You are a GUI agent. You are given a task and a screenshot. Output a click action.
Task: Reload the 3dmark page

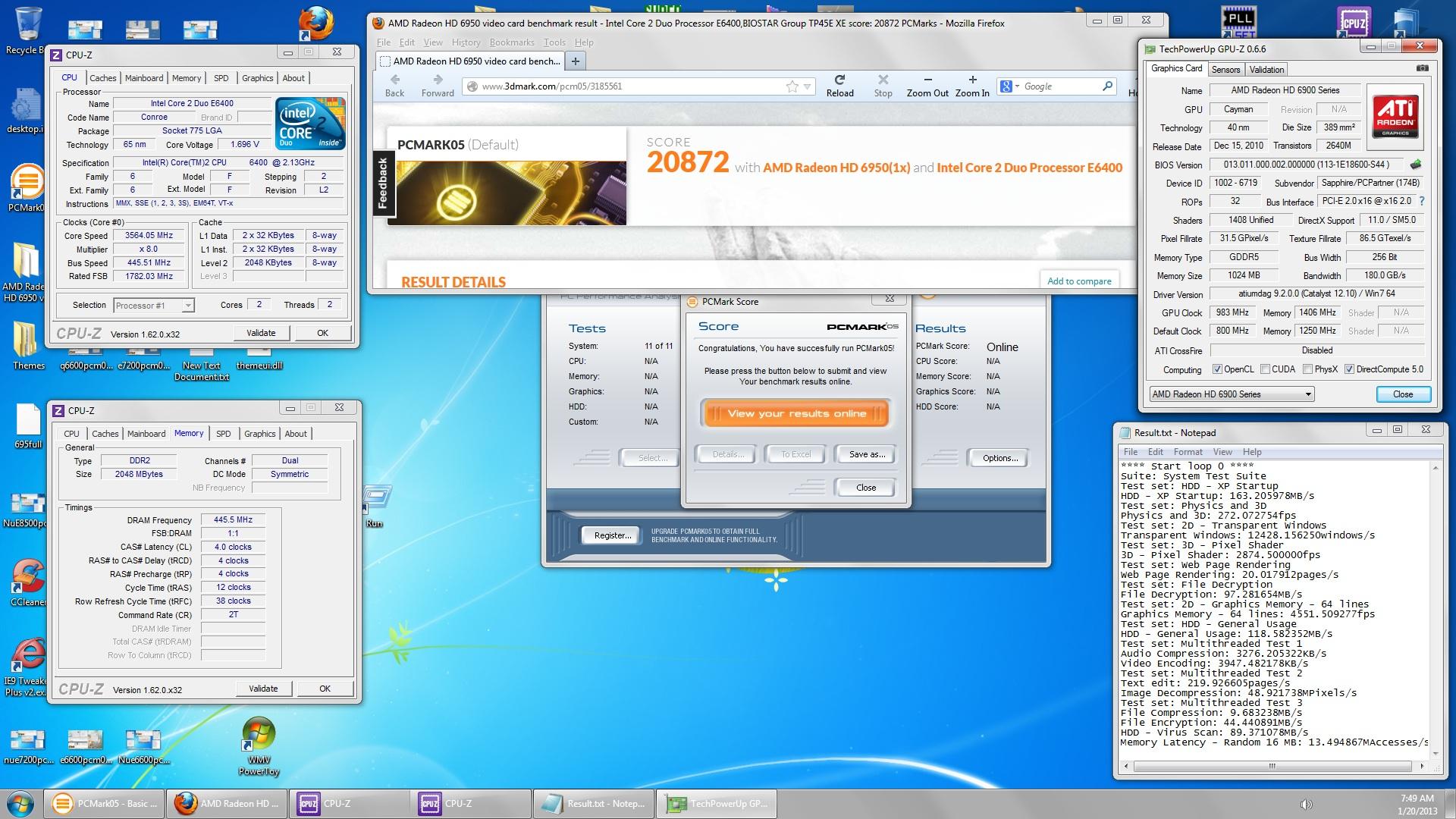(x=839, y=86)
